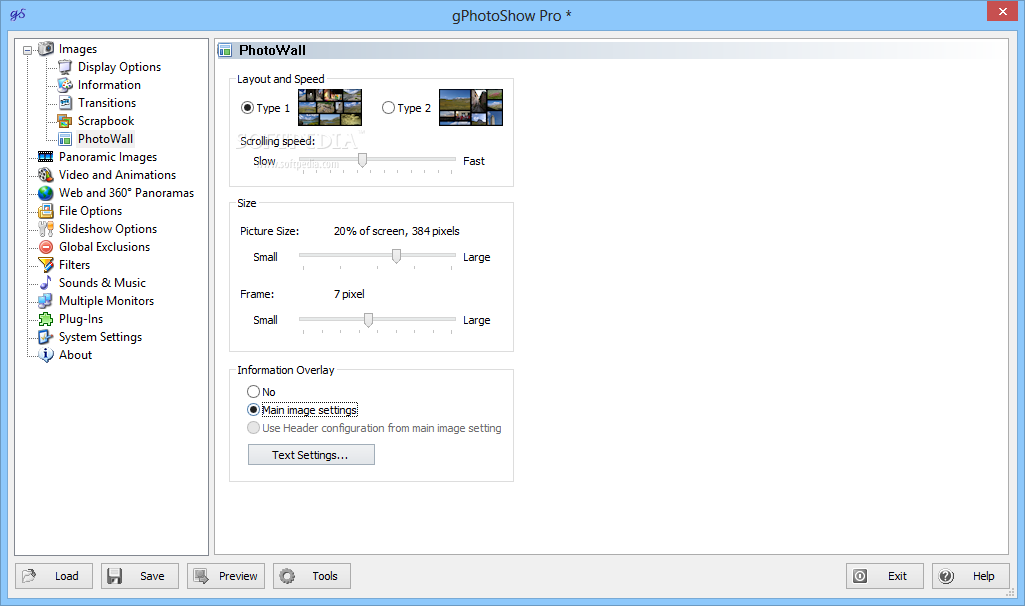The width and height of the screenshot is (1025, 606).
Task: Click the Transitions icon in tree
Action: (x=65, y=103)
